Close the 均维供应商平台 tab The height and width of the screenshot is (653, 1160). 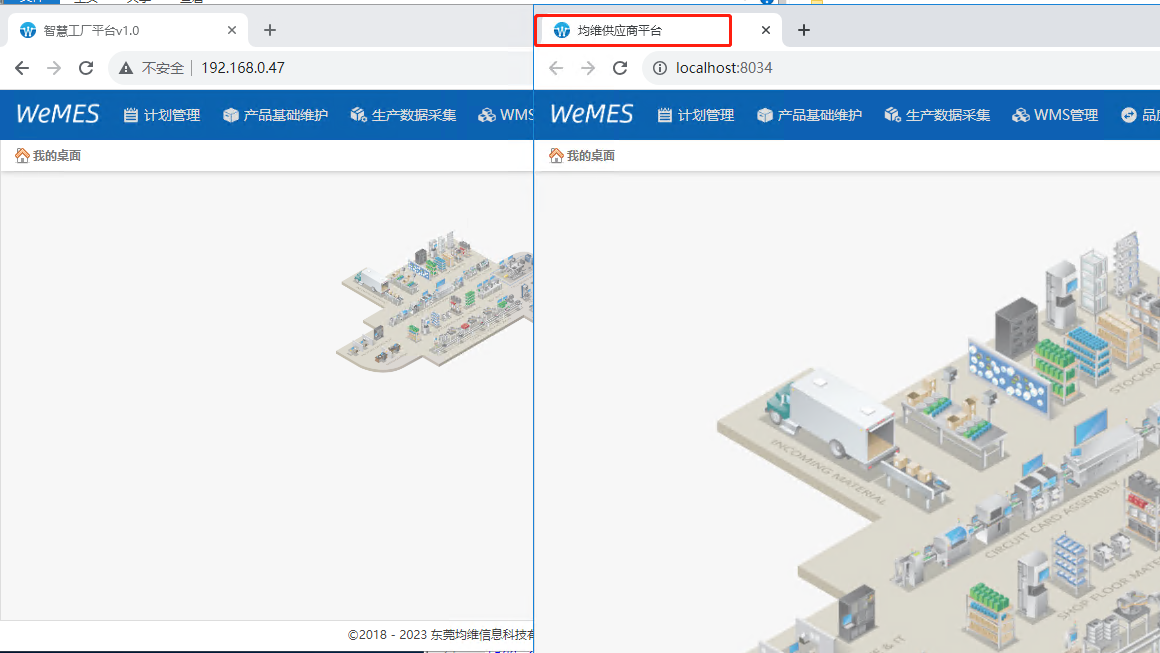click(x=766, y=30)
